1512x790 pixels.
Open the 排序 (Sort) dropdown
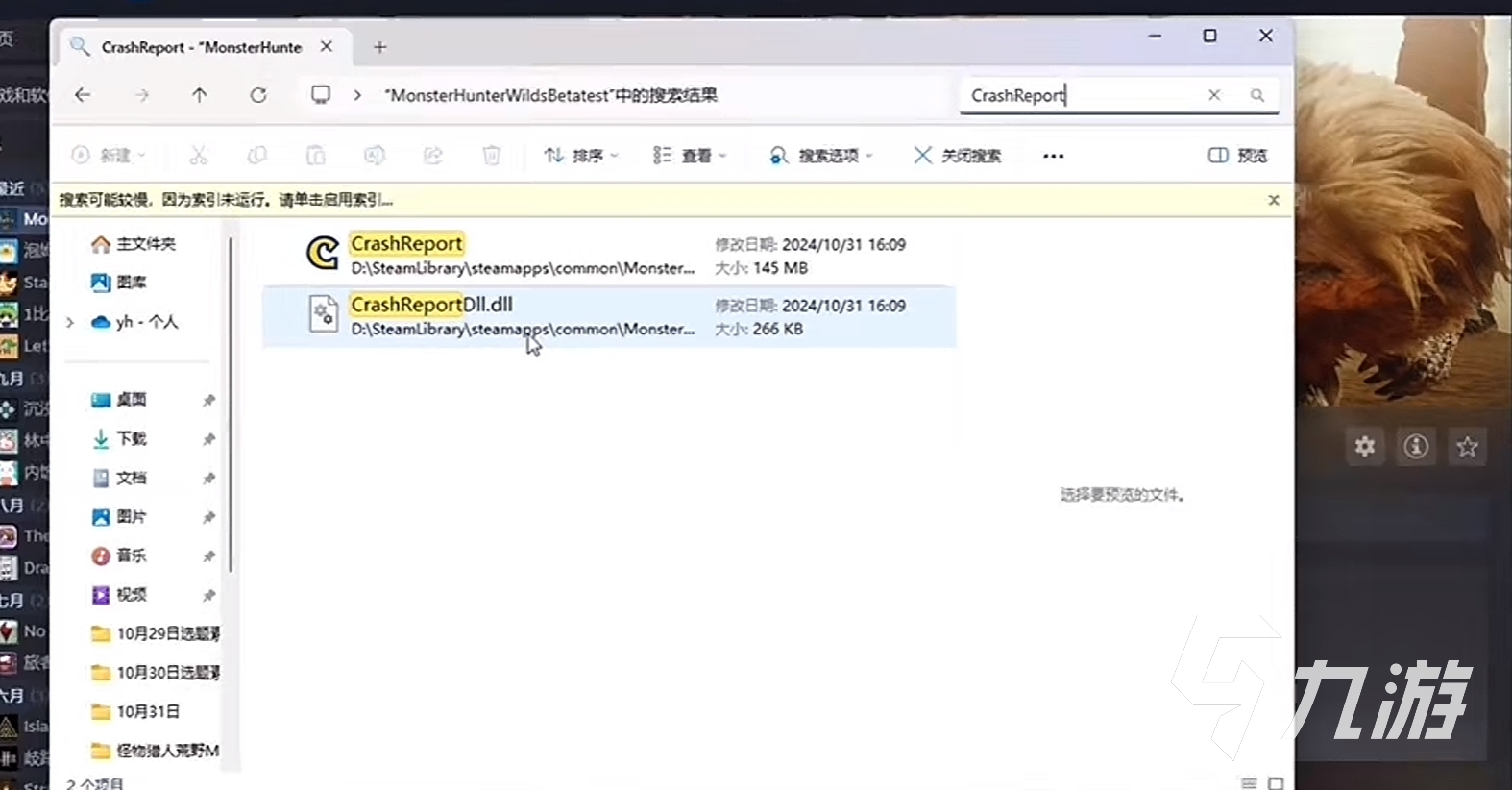click(x=581, y=155)
